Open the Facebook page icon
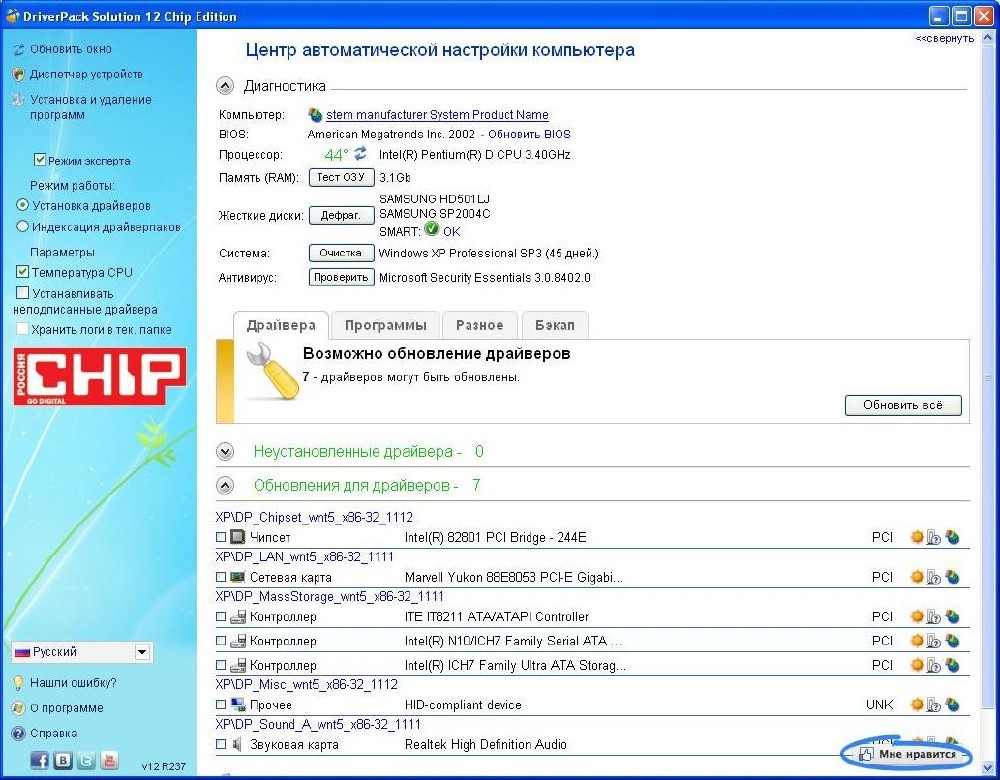This screenshot has width=1000, height=780. click(40, 760)
